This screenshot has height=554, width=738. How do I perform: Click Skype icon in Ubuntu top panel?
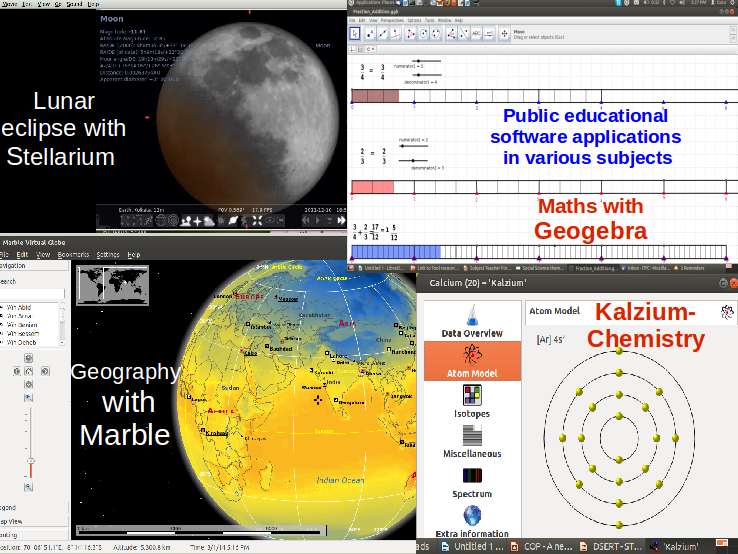tap(618, 3)
